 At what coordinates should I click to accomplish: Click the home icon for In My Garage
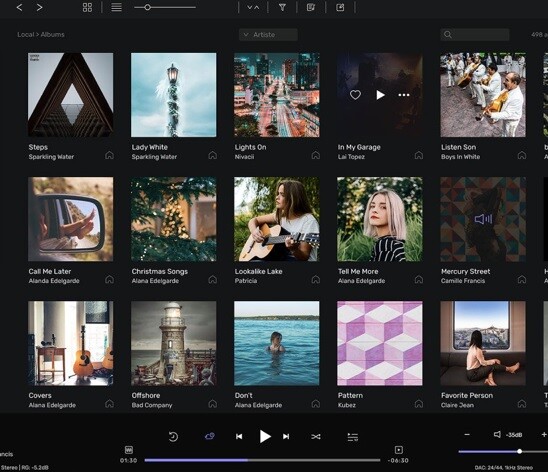tap(419, 155)
